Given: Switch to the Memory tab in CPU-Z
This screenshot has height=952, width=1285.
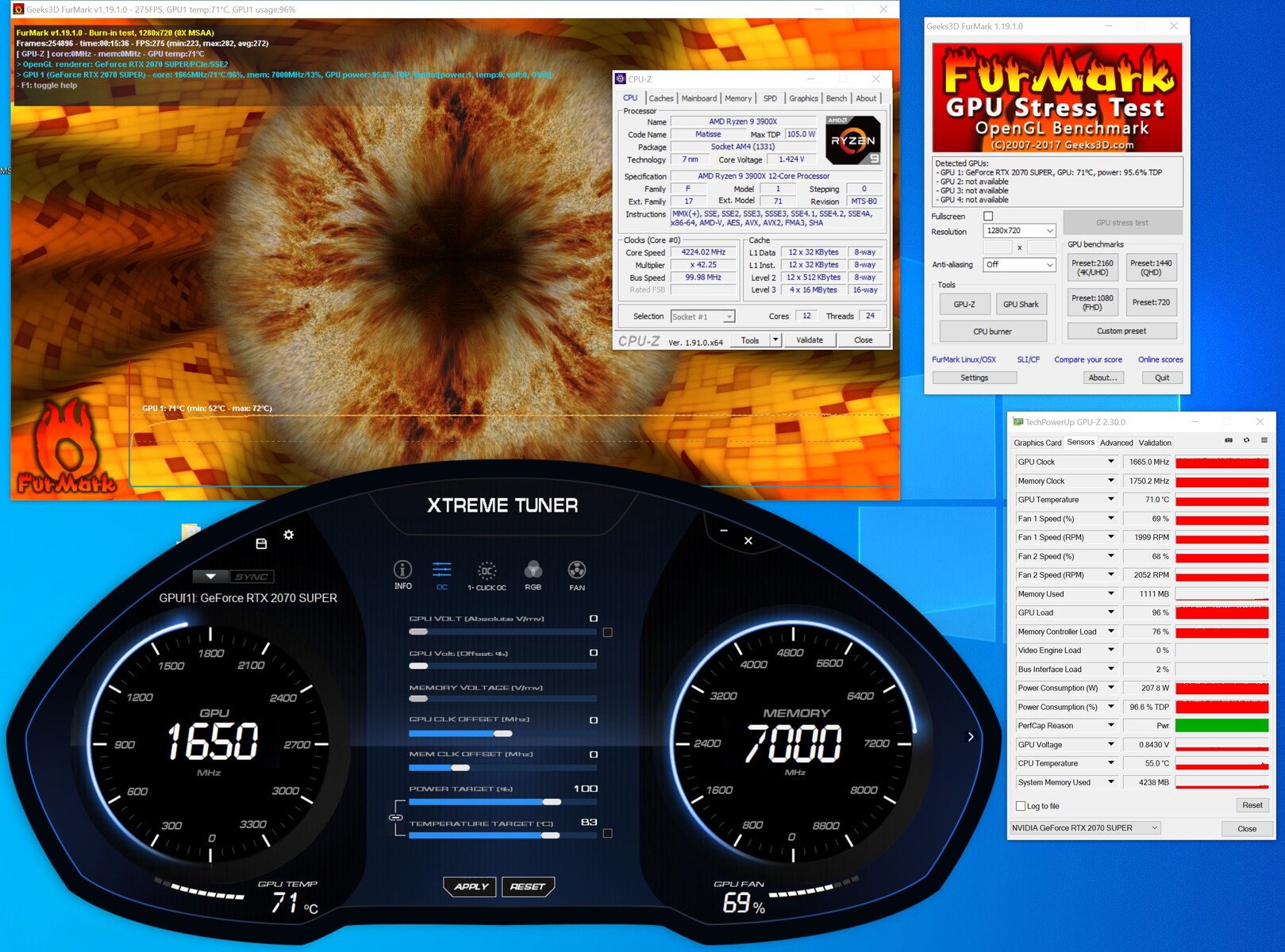Looking at the screenshot, I should point(738,98).
